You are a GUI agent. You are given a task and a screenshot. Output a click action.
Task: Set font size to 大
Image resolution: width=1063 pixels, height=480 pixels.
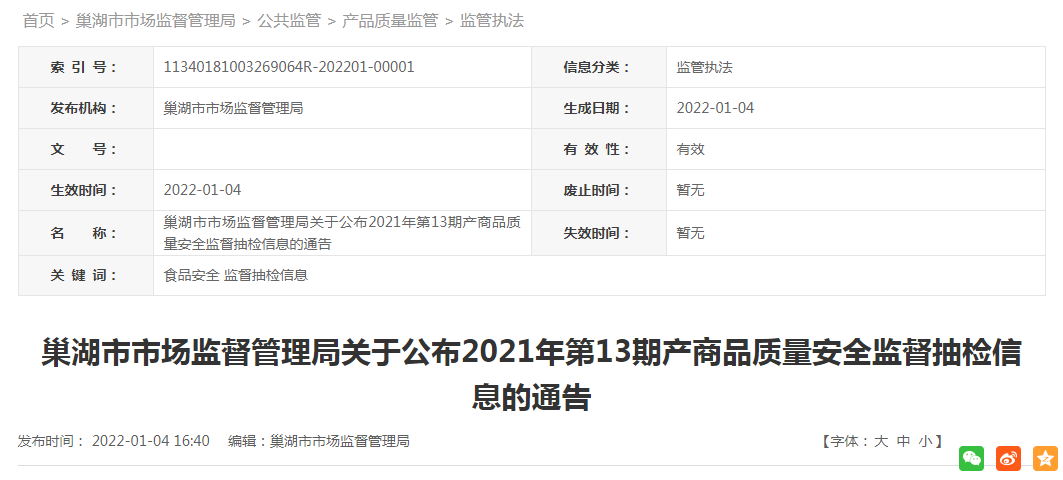tap(881, 441)
